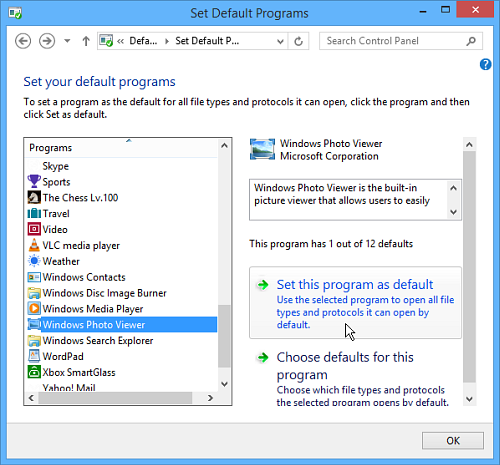Go back with the Back arrow

(x=23, y=41)
